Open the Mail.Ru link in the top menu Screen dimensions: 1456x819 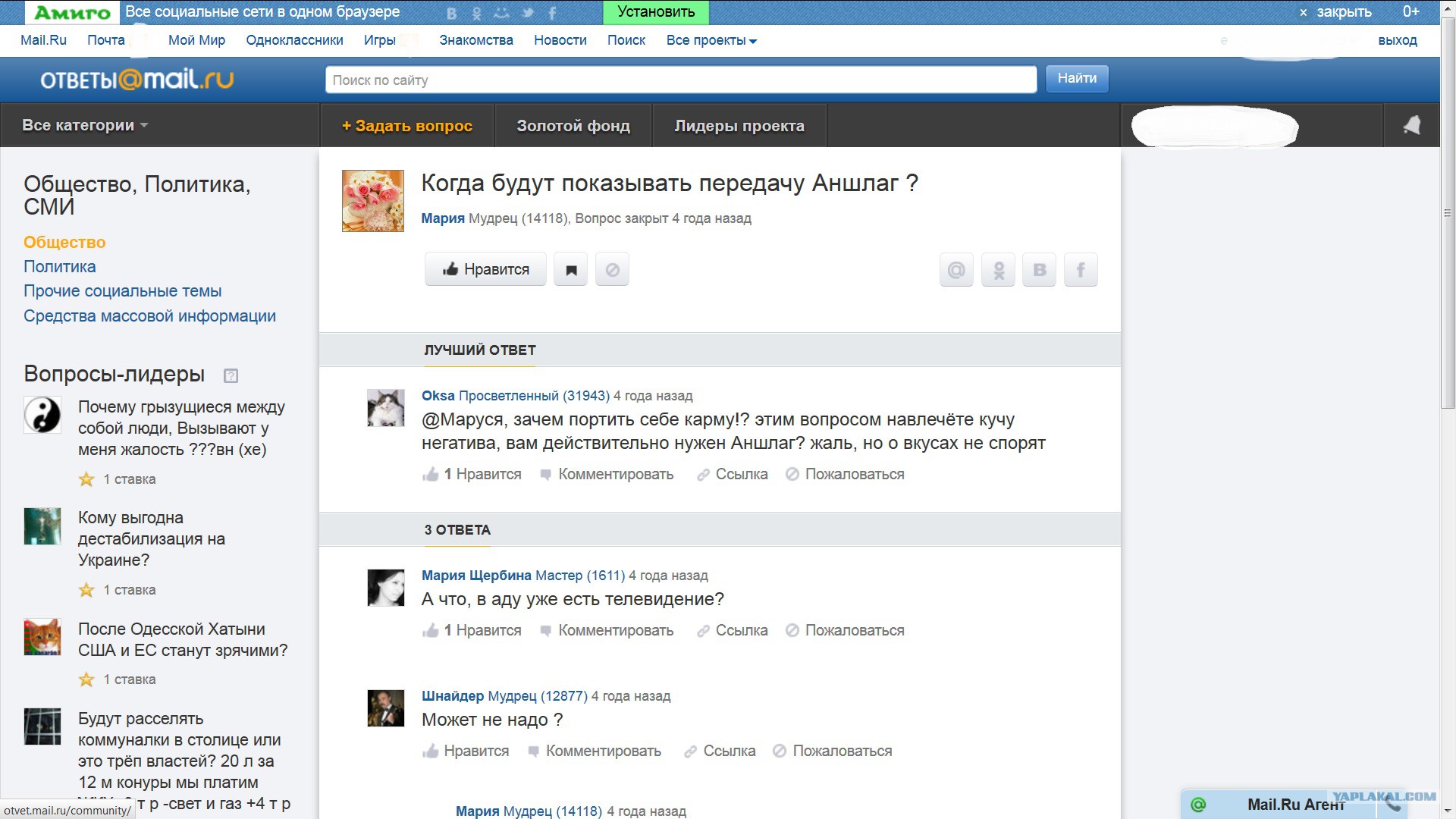(43, 41)
